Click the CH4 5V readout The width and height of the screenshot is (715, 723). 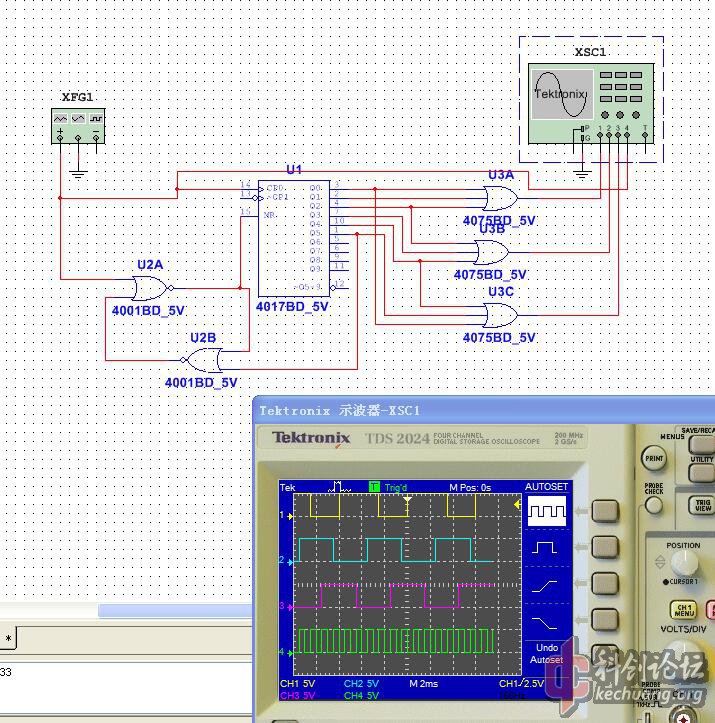(361, 695)
